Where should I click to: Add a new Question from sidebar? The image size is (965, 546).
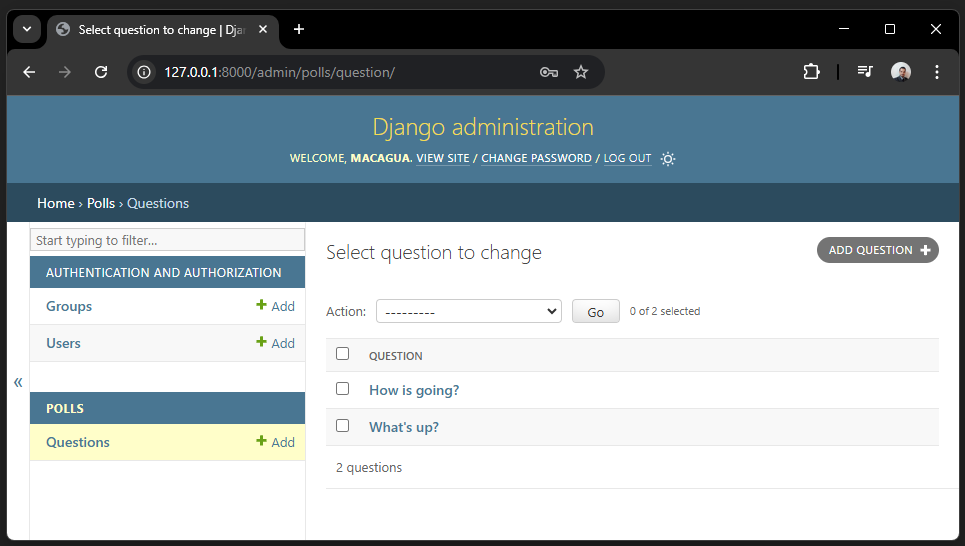click(275, 442)
